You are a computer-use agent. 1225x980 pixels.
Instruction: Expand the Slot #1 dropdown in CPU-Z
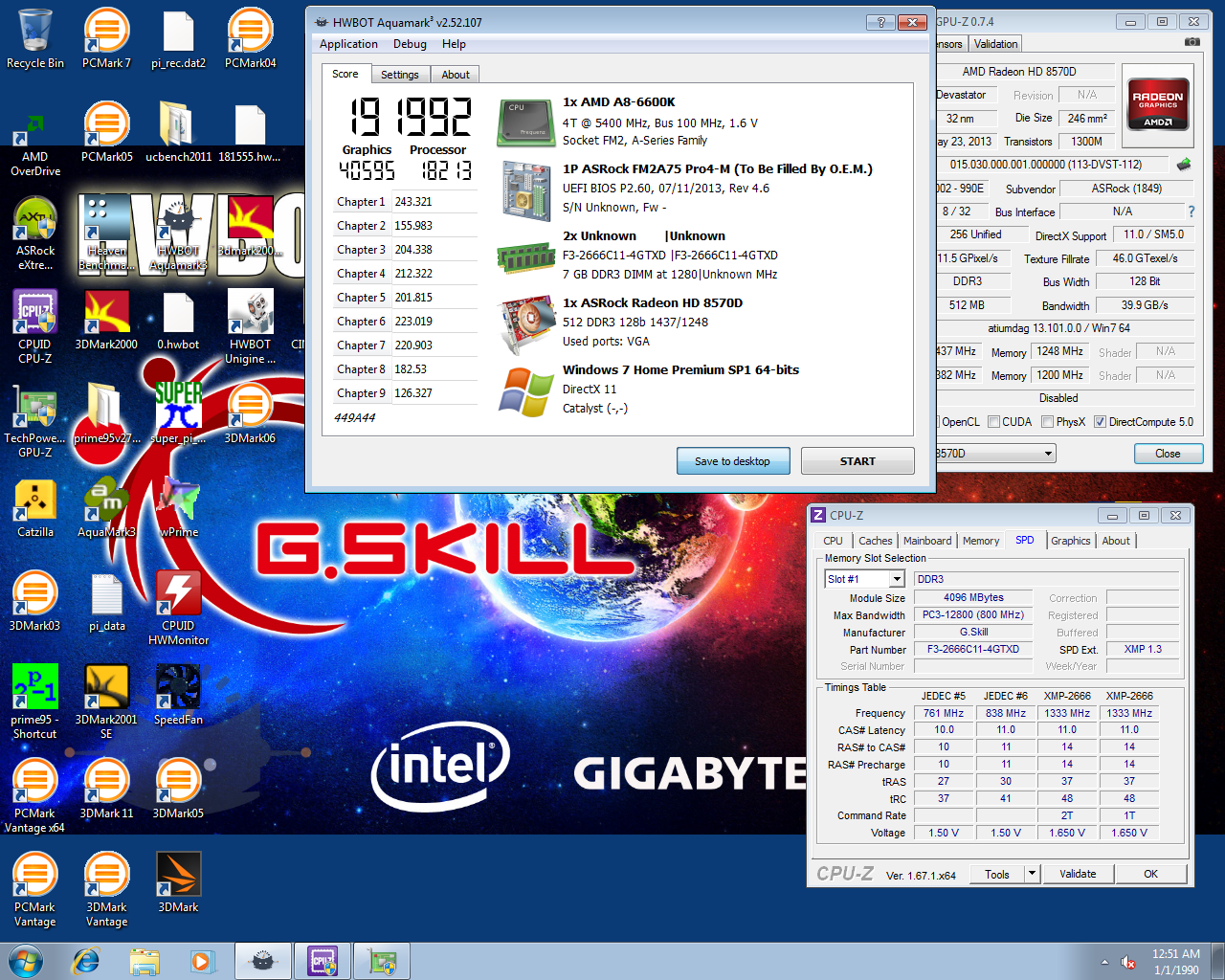click(x=897, y=579)
